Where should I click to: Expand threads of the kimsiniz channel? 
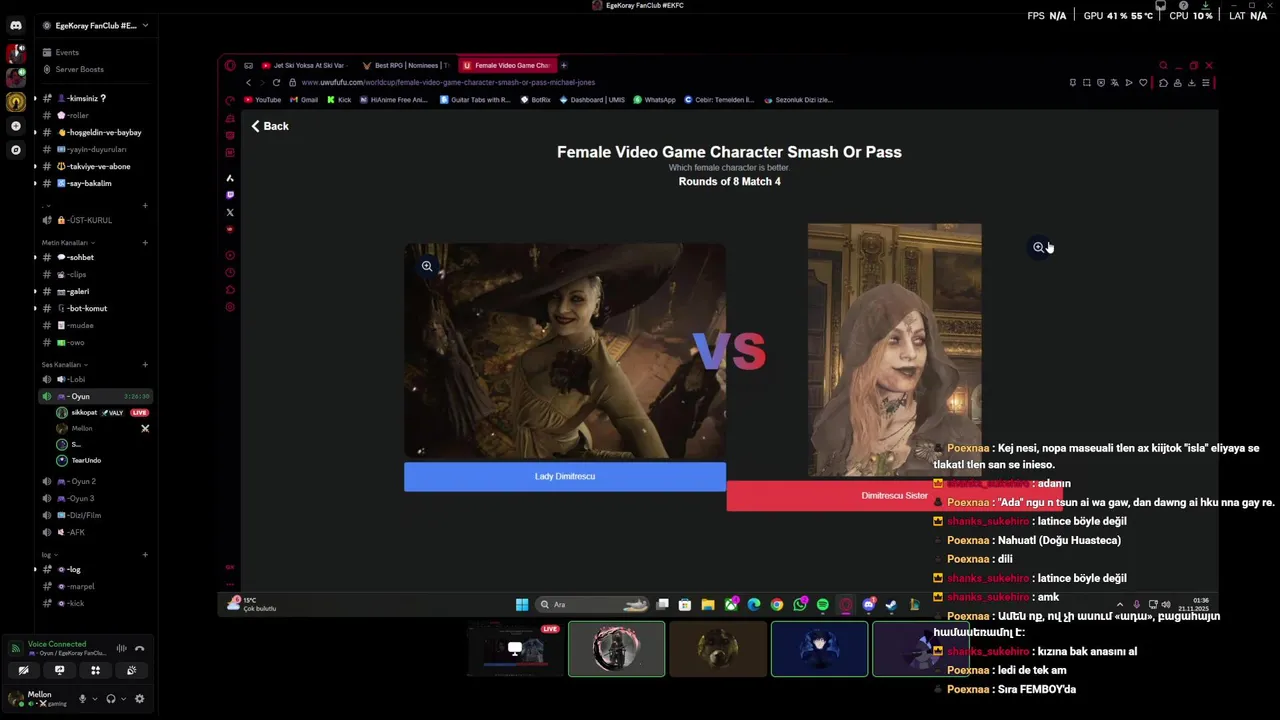[x=35, y=98]
